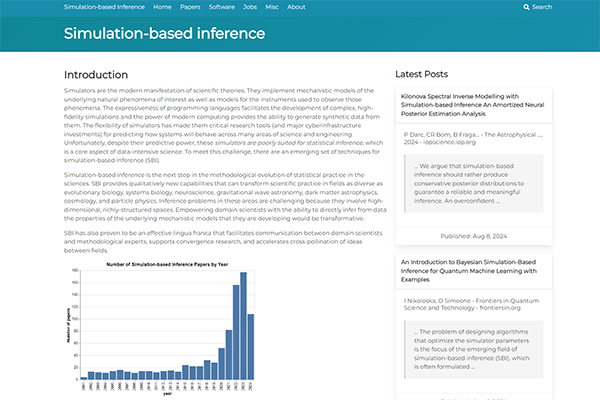The width and height of the screenshot is (600, 400).
Task: Click the italic 'simulators are poorly suited' phrase
Action: point(289,143)
